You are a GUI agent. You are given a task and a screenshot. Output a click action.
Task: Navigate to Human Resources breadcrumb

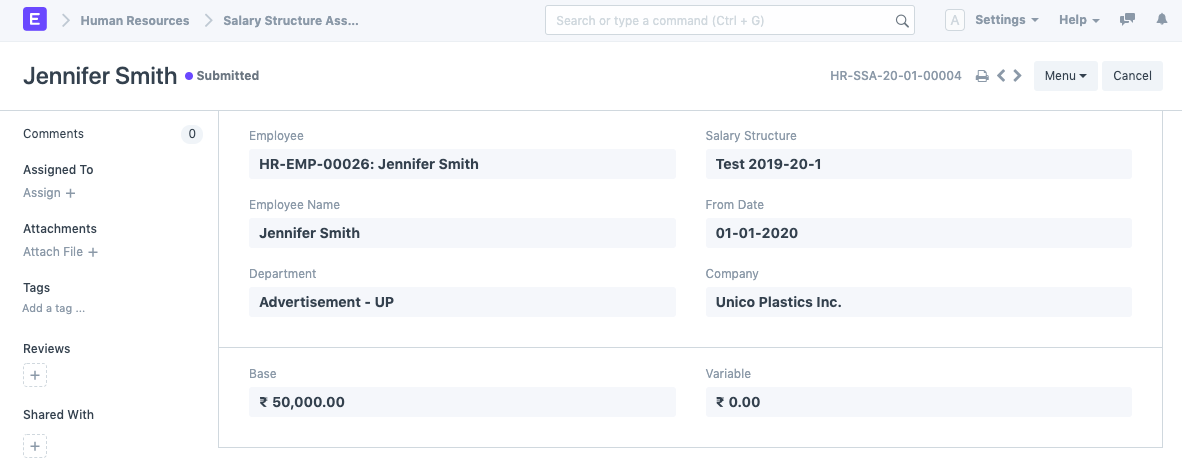pyautogui.click(x=135, y=20)
